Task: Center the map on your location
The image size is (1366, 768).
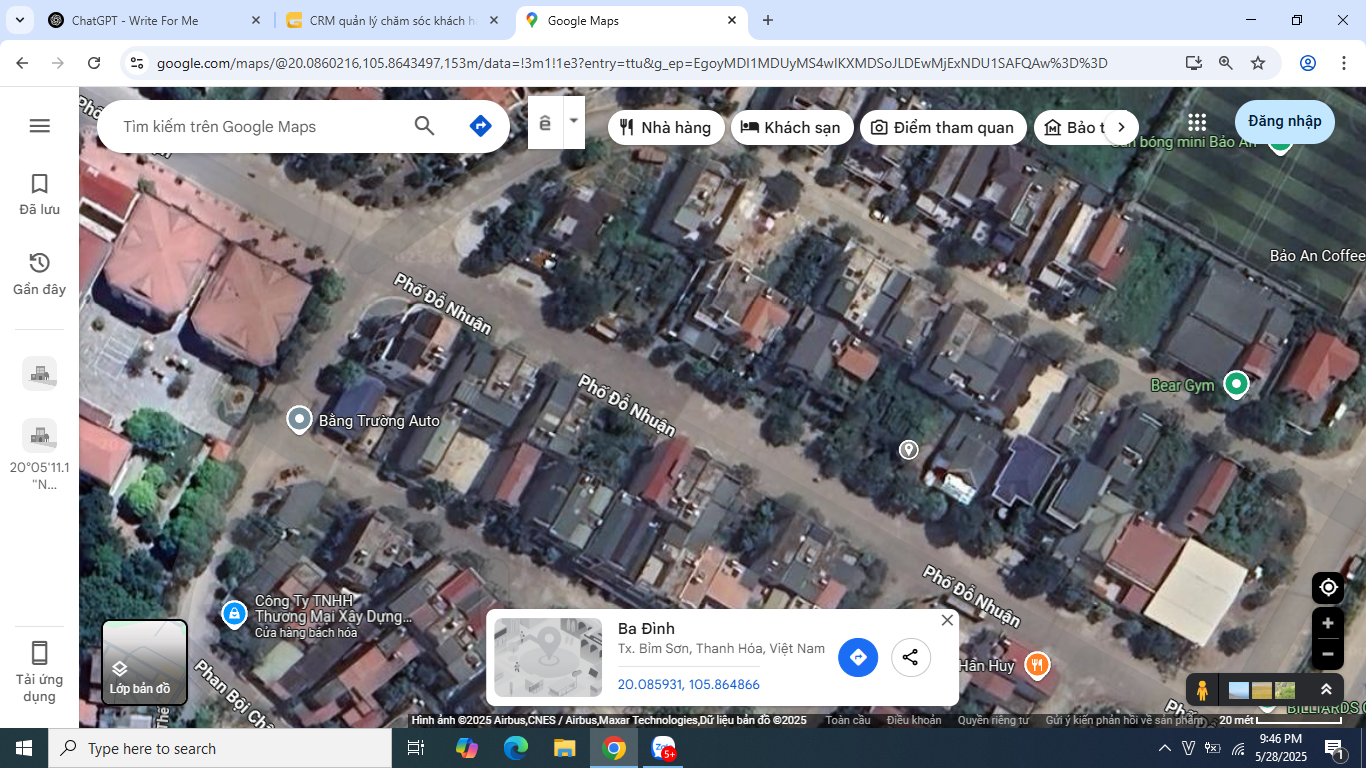Action: [1328, 587]
